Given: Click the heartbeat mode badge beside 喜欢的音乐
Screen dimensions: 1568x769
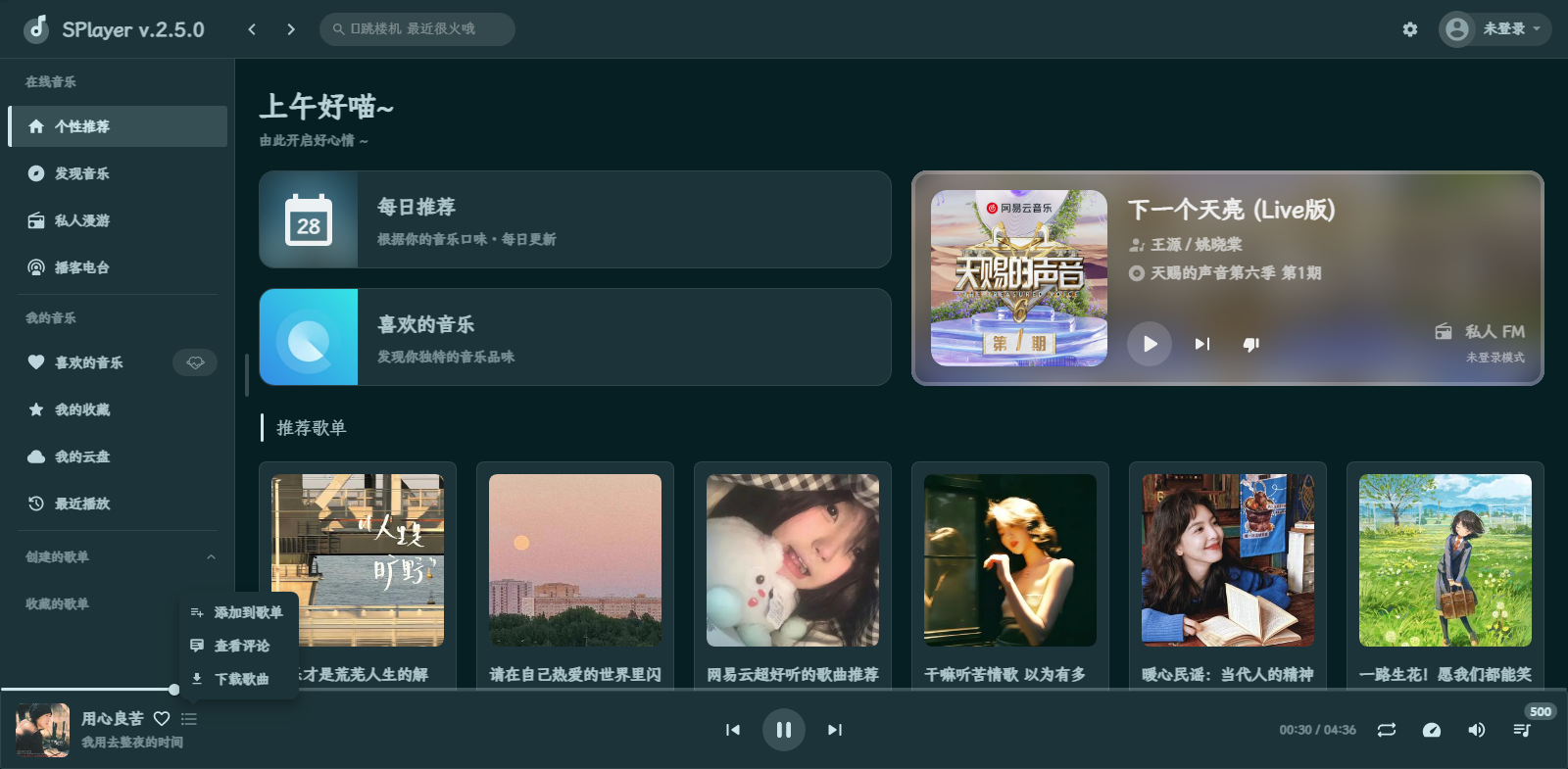Looking at the screenshot, I should (195, 362).
